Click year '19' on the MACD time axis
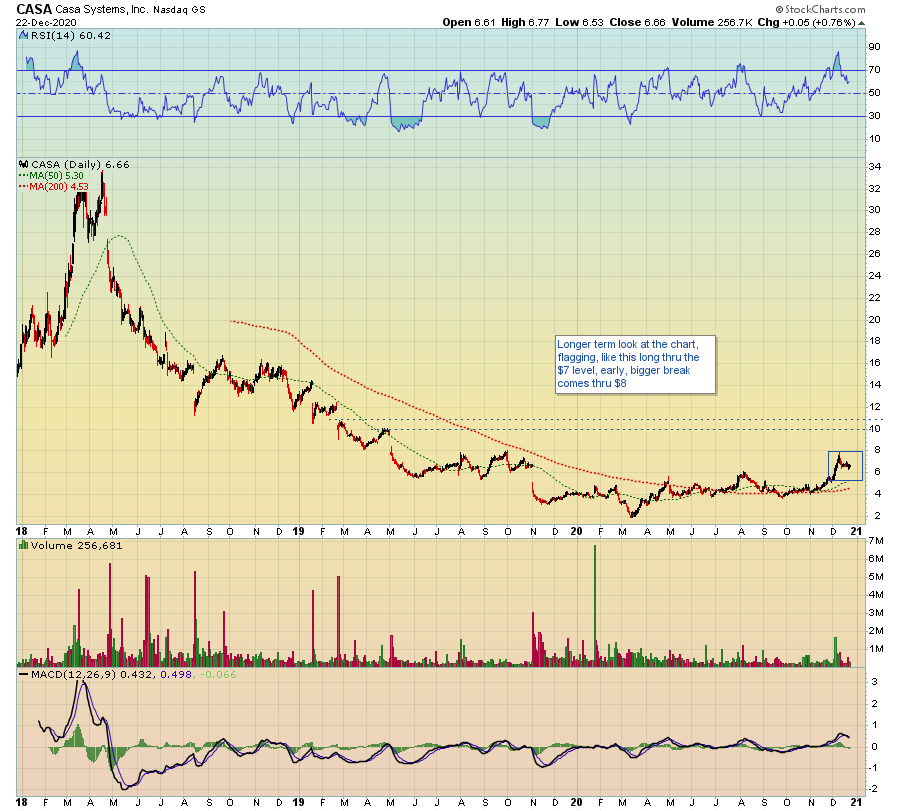This screenshot has height=811, width=900. [298, 802]
